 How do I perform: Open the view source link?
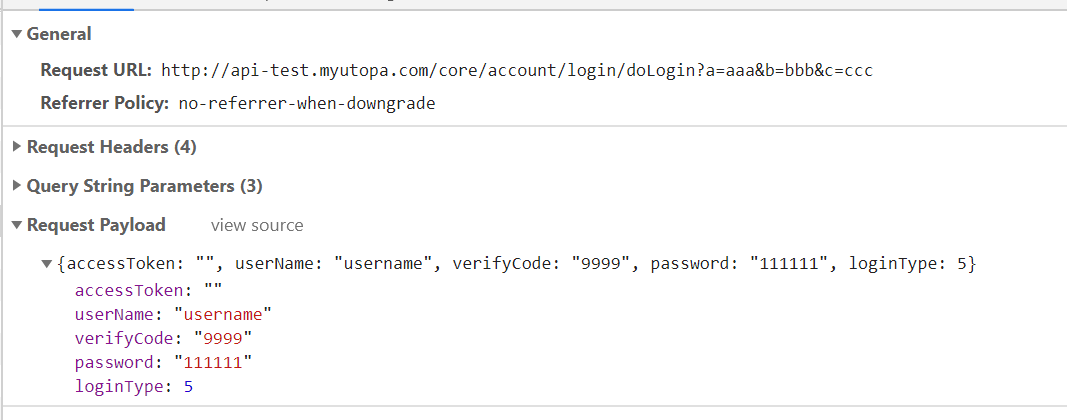click(257, 225)
